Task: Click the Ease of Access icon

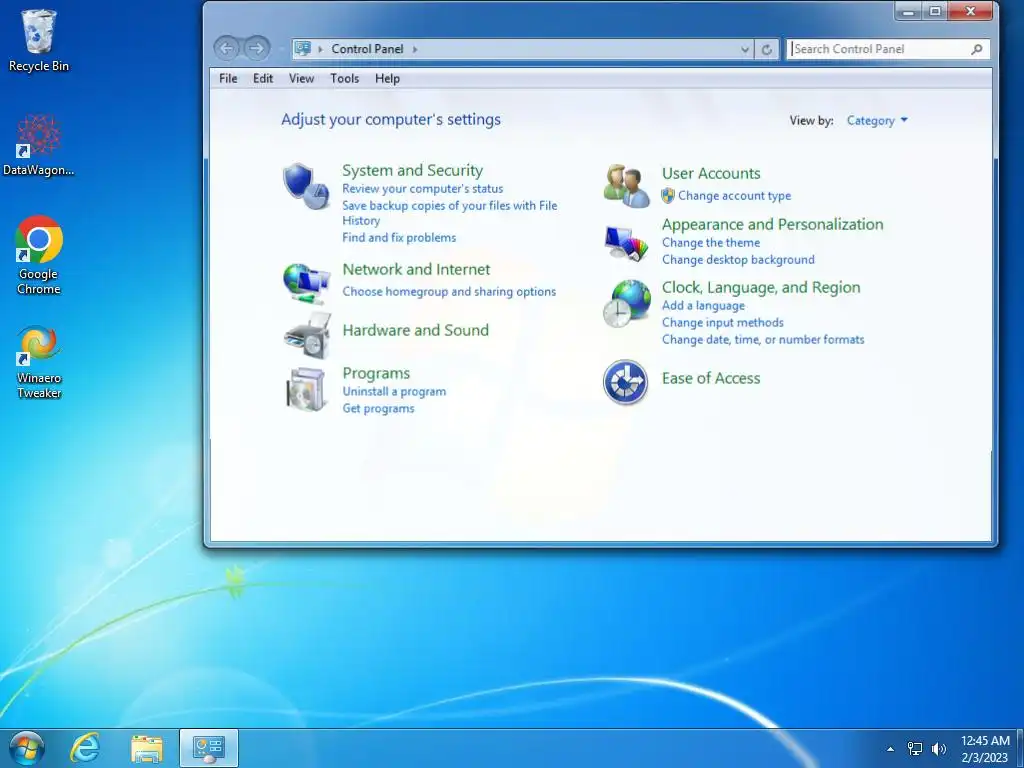Action: [x=626, y=382]
